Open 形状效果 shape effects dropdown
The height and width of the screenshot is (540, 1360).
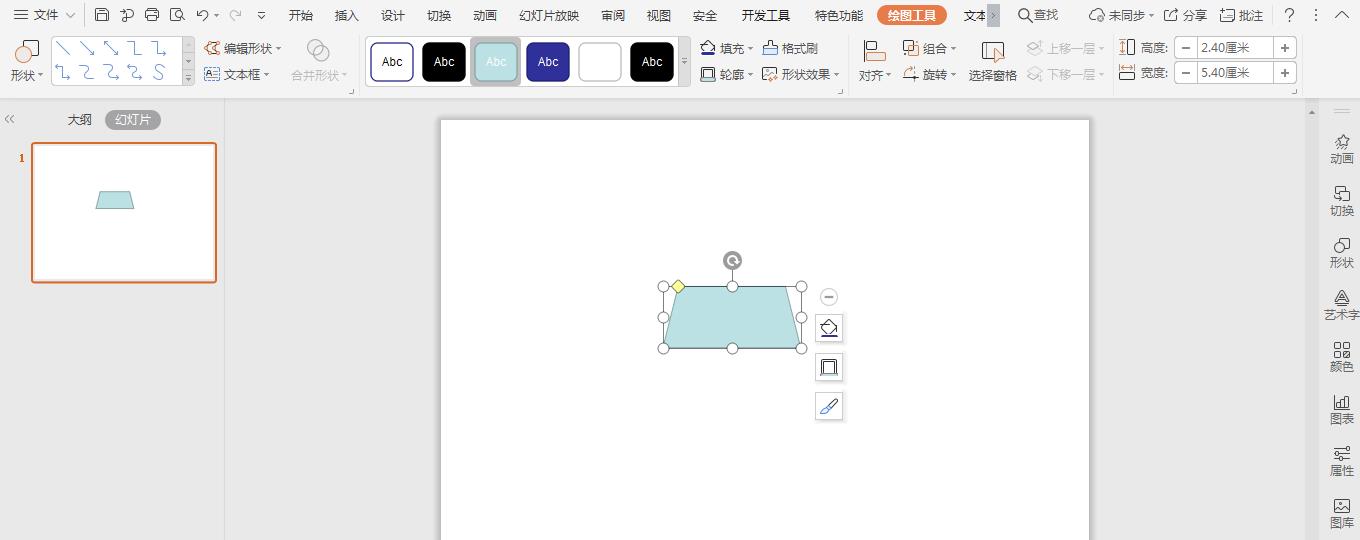pos(837,75)
